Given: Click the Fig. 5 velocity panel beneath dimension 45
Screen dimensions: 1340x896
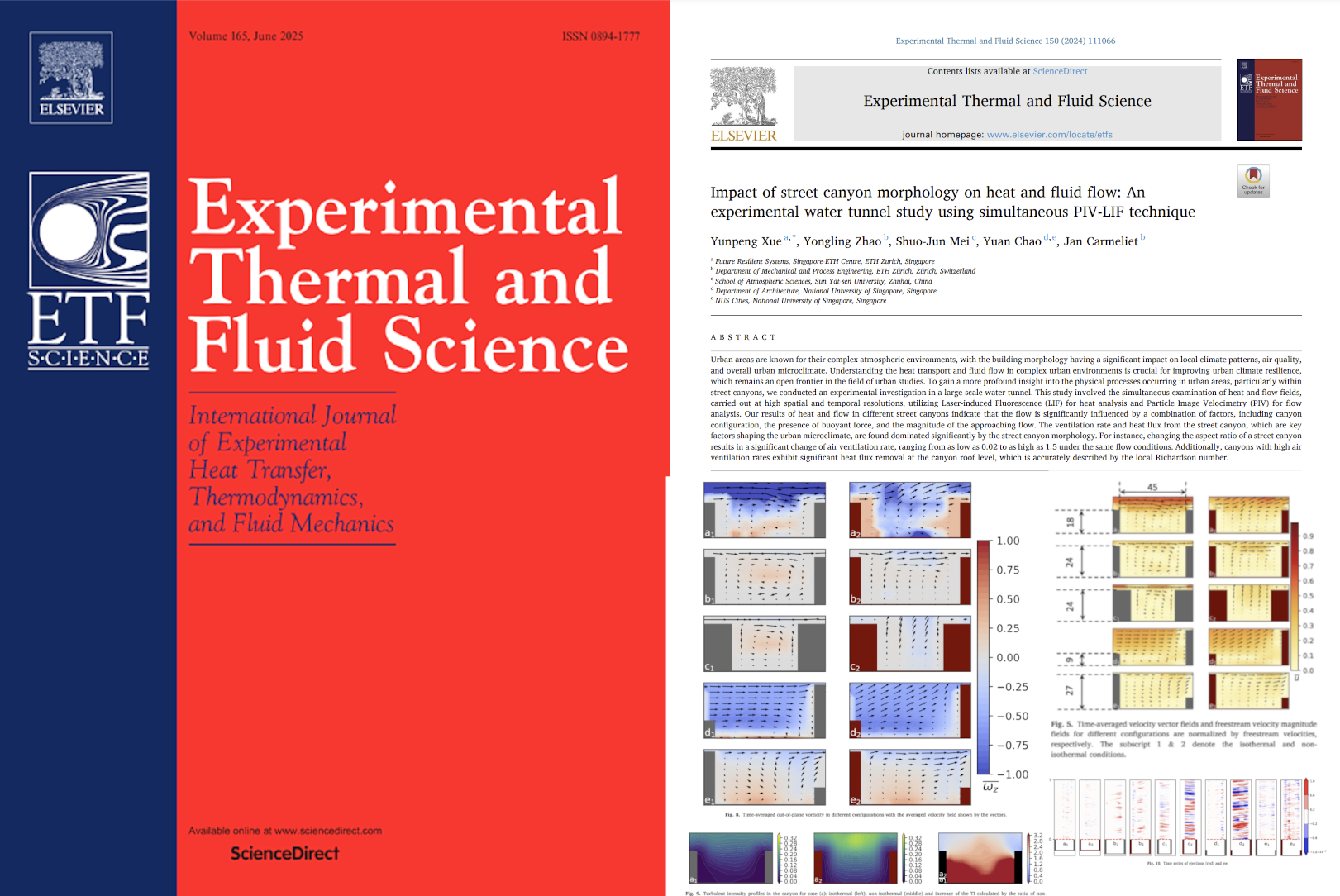Looking at the screenshot, I should point(1152,514).
